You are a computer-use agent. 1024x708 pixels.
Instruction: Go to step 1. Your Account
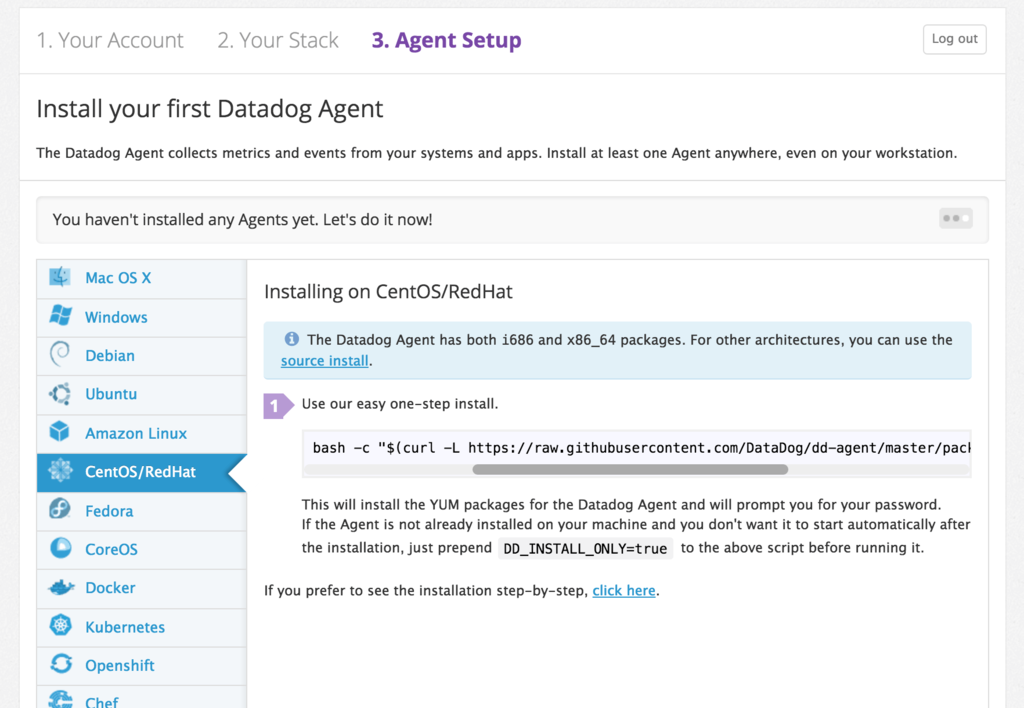click(110, 41)
